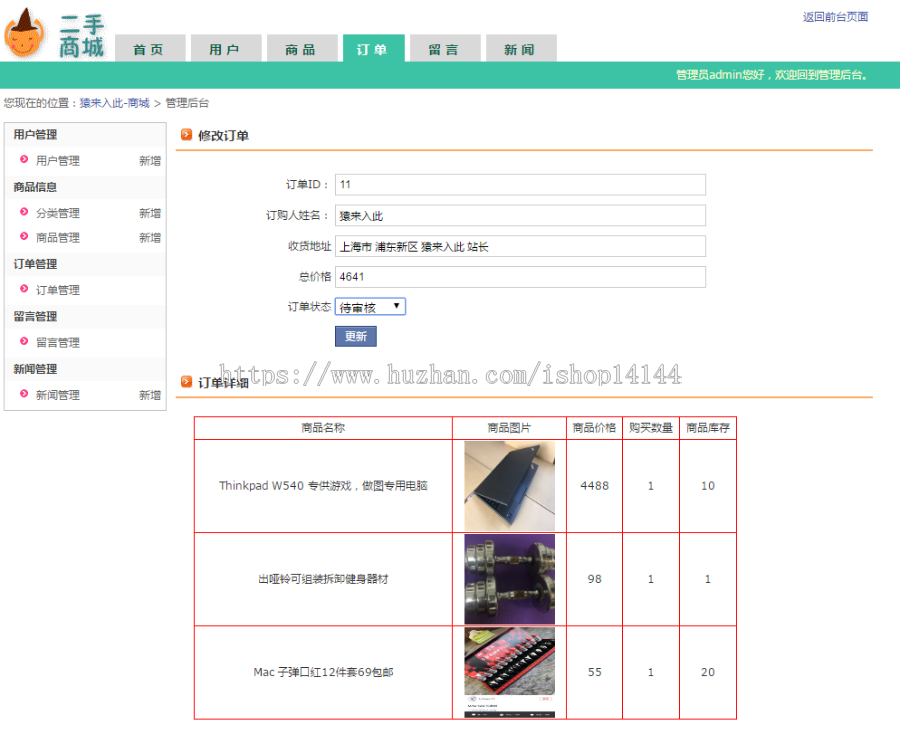This screenshot has width=900, height=744.
Task: Open 用户管理 link in sidebar
Action: (57, 161)
